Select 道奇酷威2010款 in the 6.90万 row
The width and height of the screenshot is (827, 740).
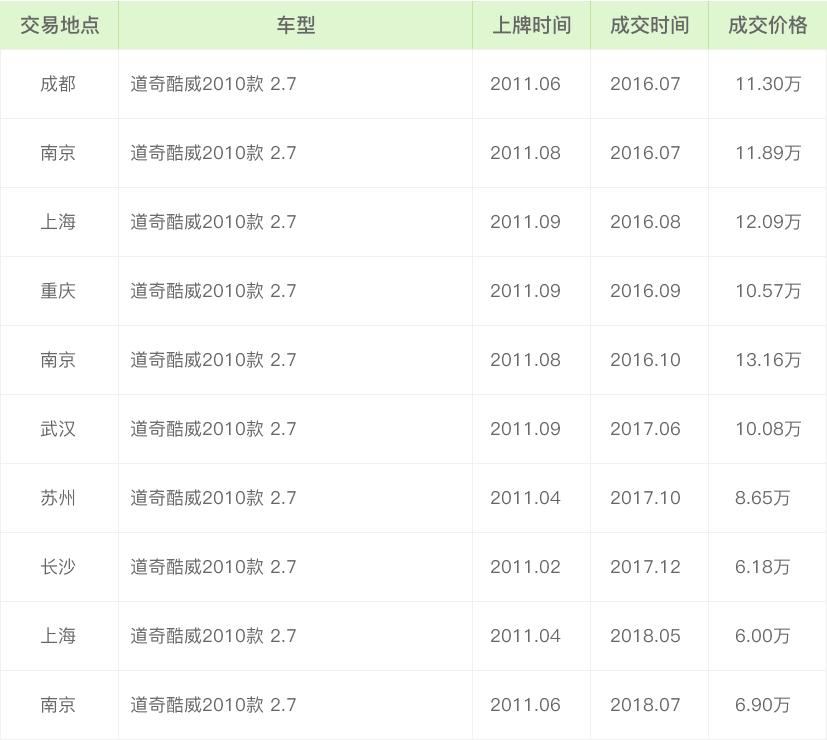click(197, 705)
